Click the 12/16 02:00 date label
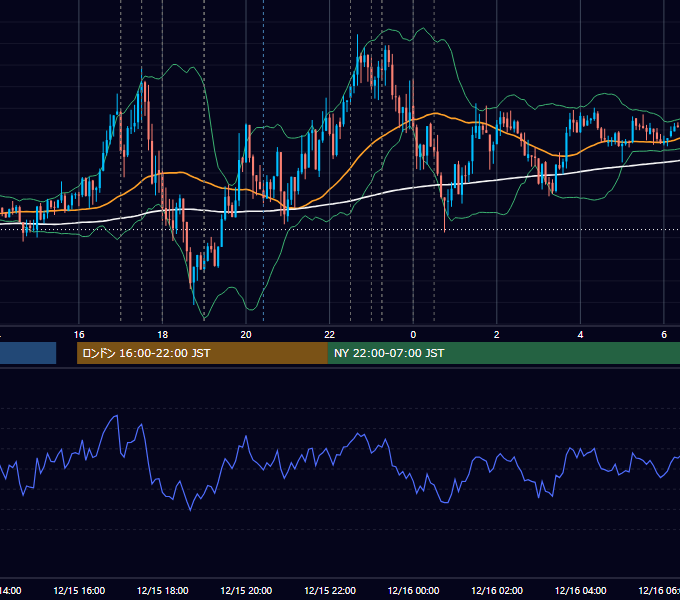Viewport: 680px width, 600px height. tap(497, 590)
